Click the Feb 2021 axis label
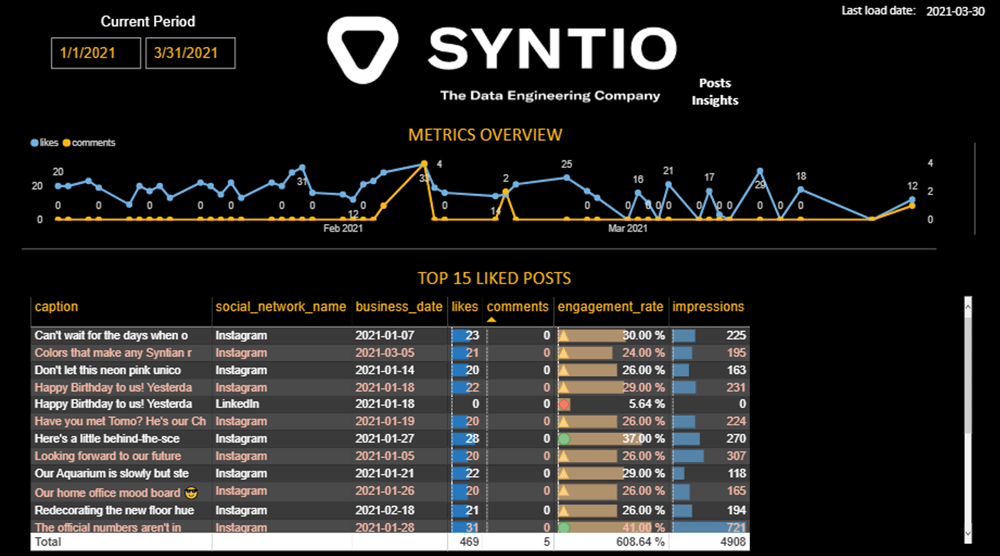Image resolution: width=1000 pixels, height=556 pixels. tap(343, 228)
